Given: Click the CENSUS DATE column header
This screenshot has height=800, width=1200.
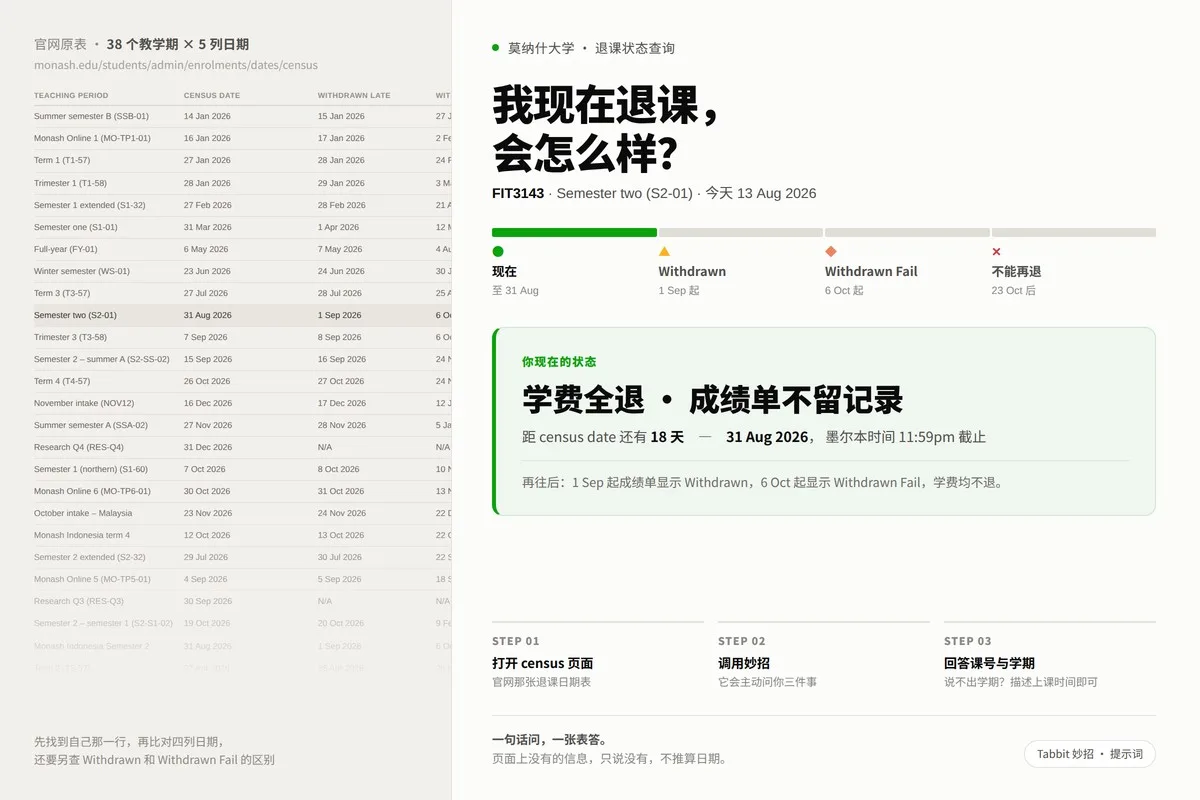Looking at the screenshot, I should pyautogui.click(x=212, y=96).
